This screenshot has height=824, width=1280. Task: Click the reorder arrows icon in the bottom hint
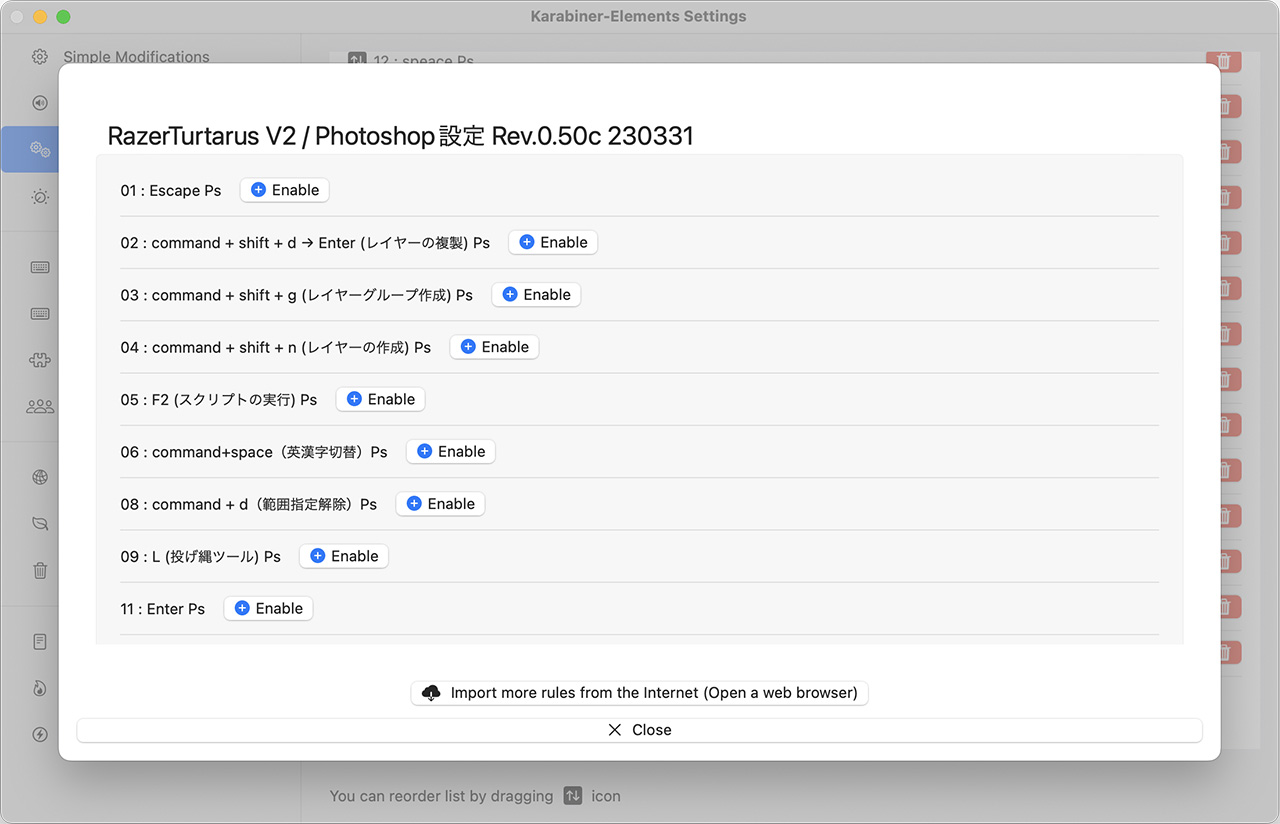pyautogui.click(x=572, y=796)
